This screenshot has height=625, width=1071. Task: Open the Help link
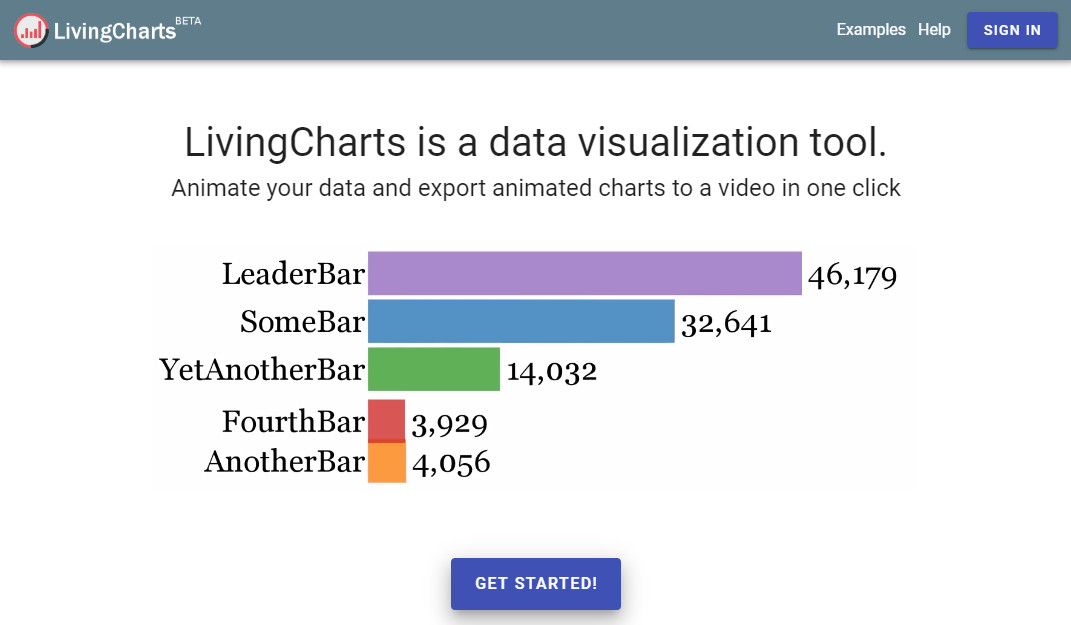click(934, 30)
